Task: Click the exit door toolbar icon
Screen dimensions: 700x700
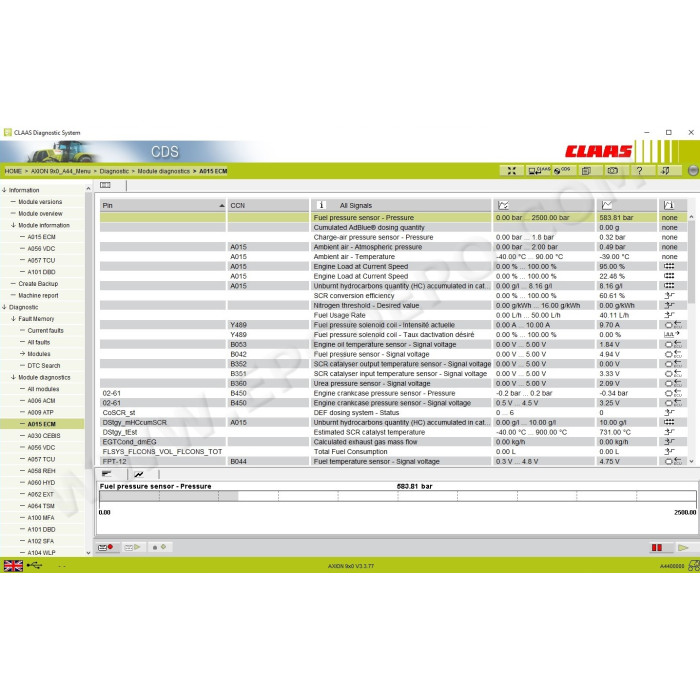Action: (666, 171)
